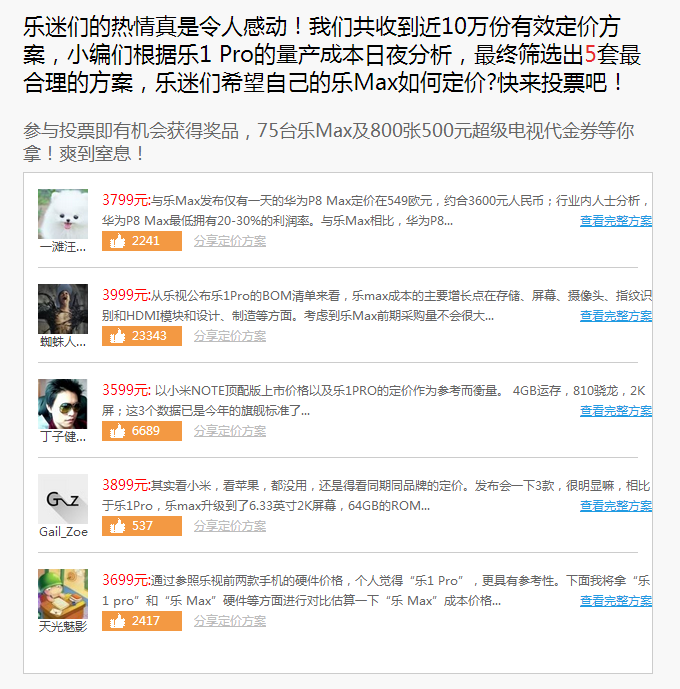Open the white puppy avatar

pyautogui.click(x=63, y=214)
